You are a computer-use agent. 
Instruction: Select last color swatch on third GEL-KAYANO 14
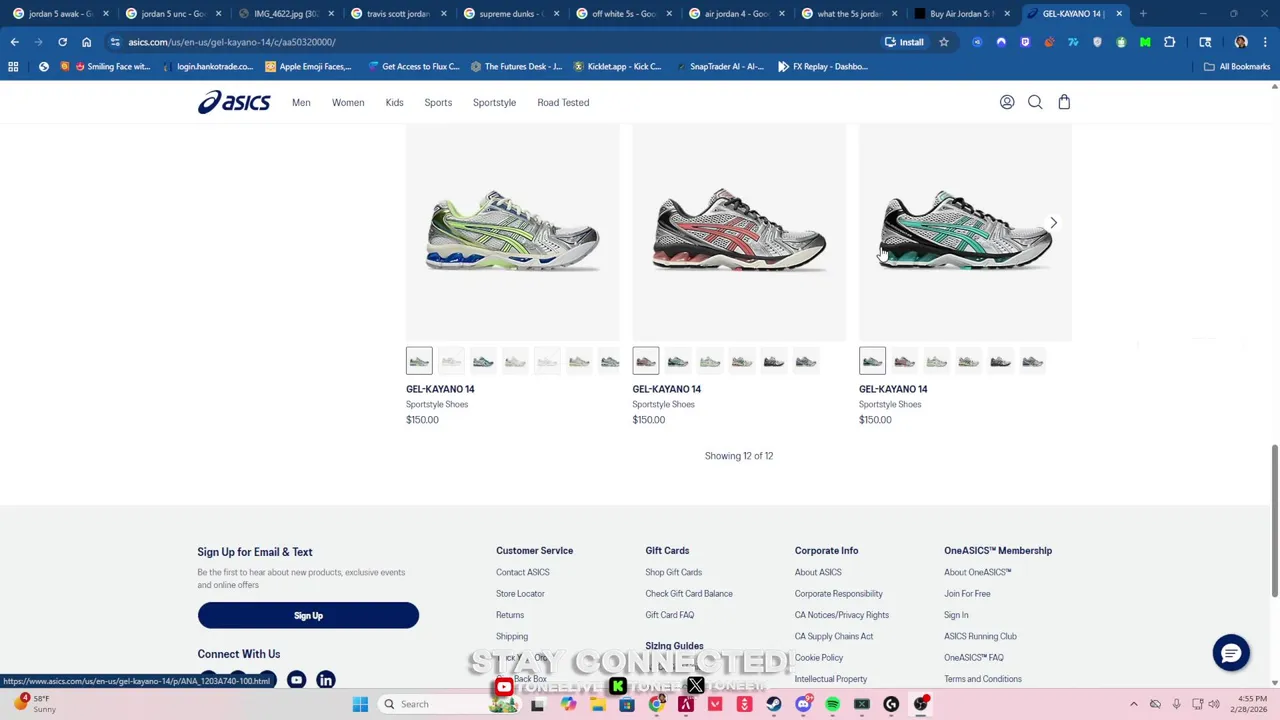click(x=1032, y=361)
